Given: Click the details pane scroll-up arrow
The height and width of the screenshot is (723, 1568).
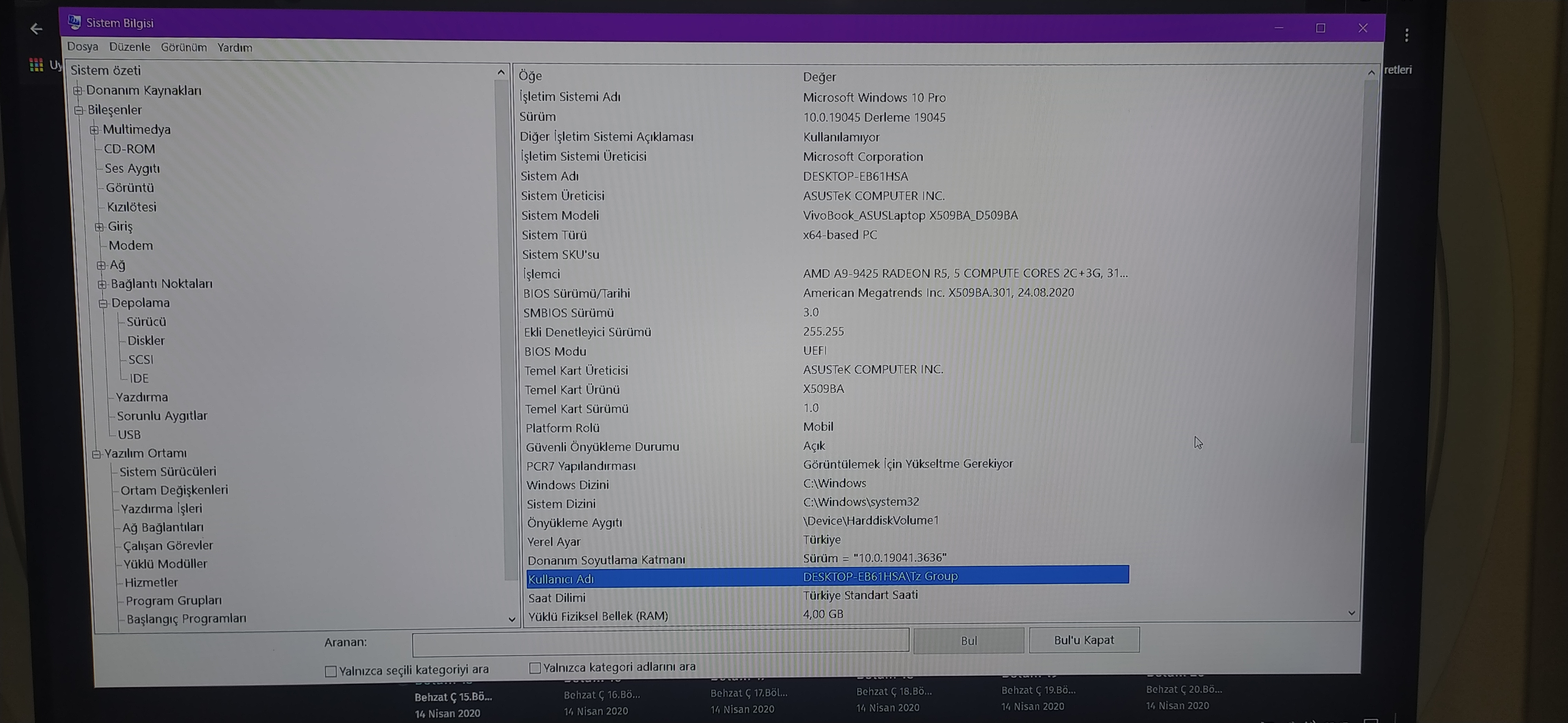Looking at the screenshot, I should 1371,73.
